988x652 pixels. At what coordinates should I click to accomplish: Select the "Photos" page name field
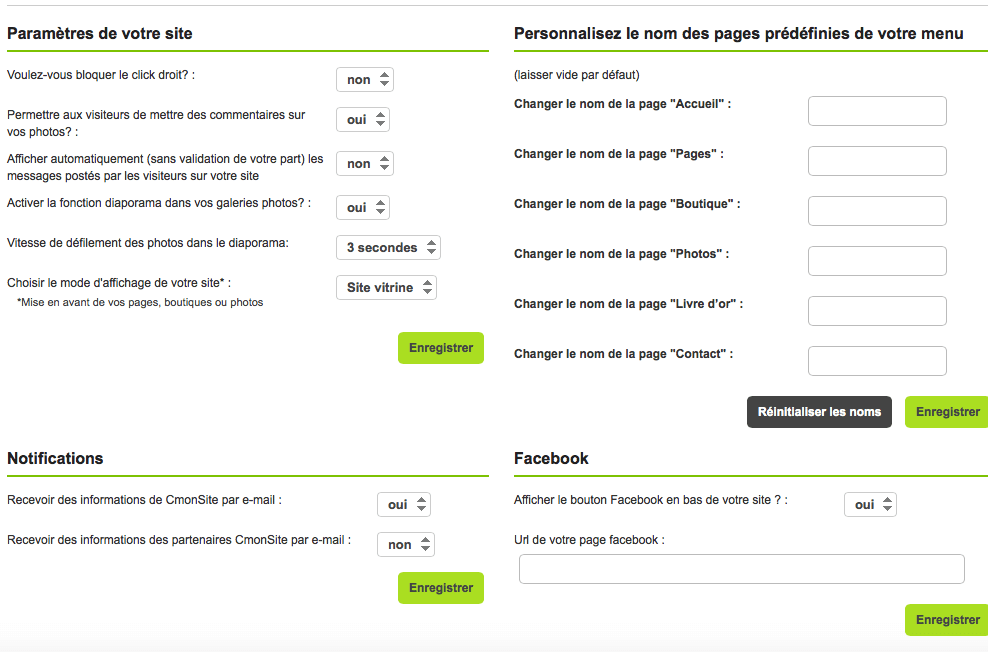(x=877, y=261)
